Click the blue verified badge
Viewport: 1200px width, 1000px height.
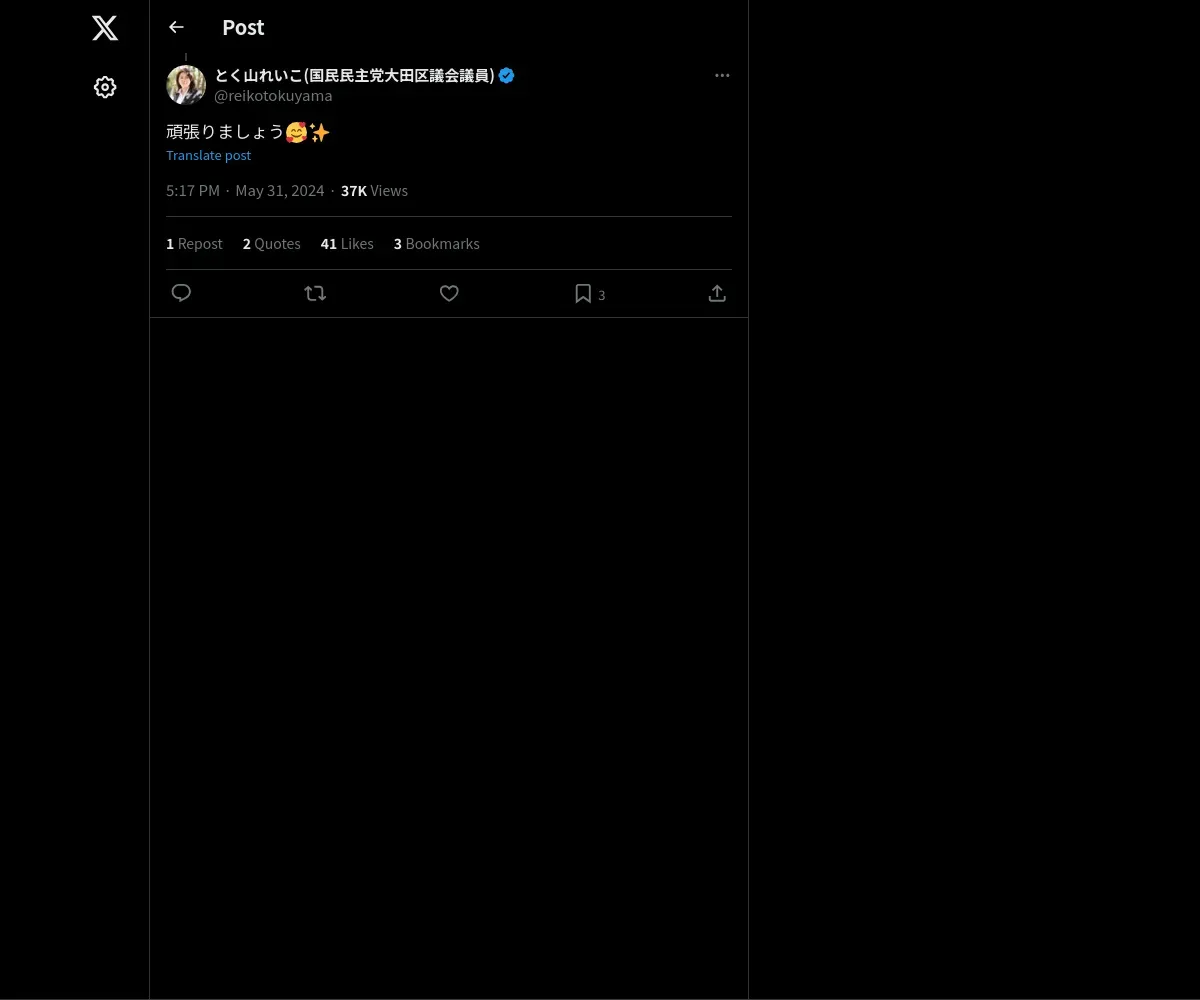tap(506, 76)
